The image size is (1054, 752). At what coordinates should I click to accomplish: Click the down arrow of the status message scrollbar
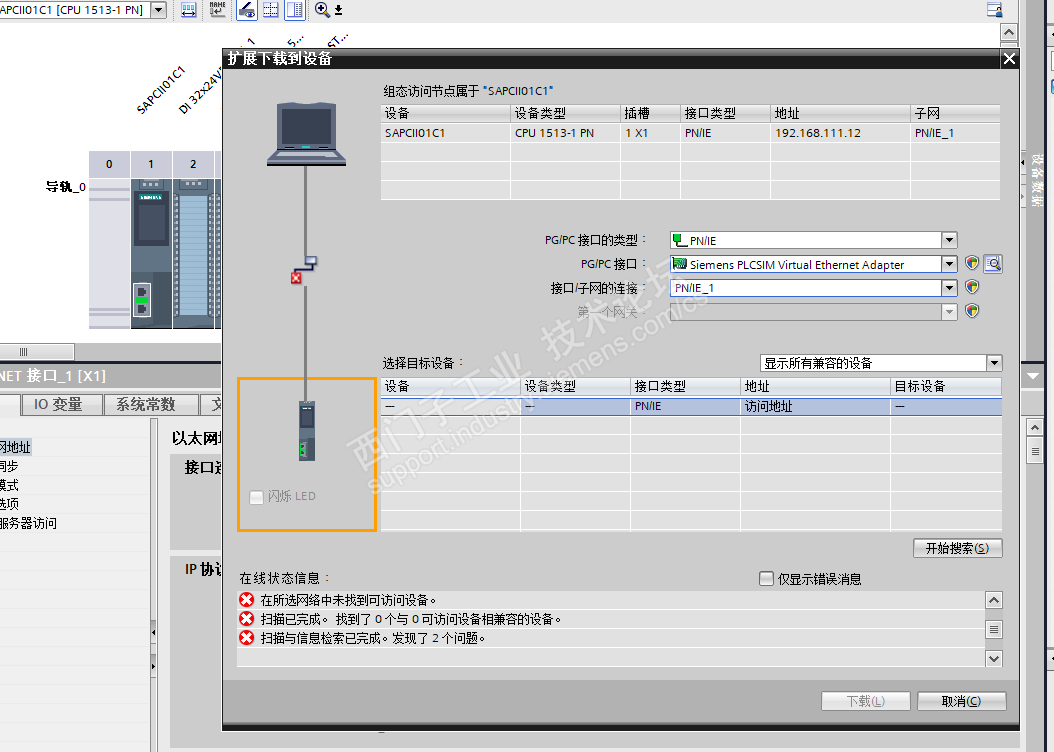coord(994,659)
